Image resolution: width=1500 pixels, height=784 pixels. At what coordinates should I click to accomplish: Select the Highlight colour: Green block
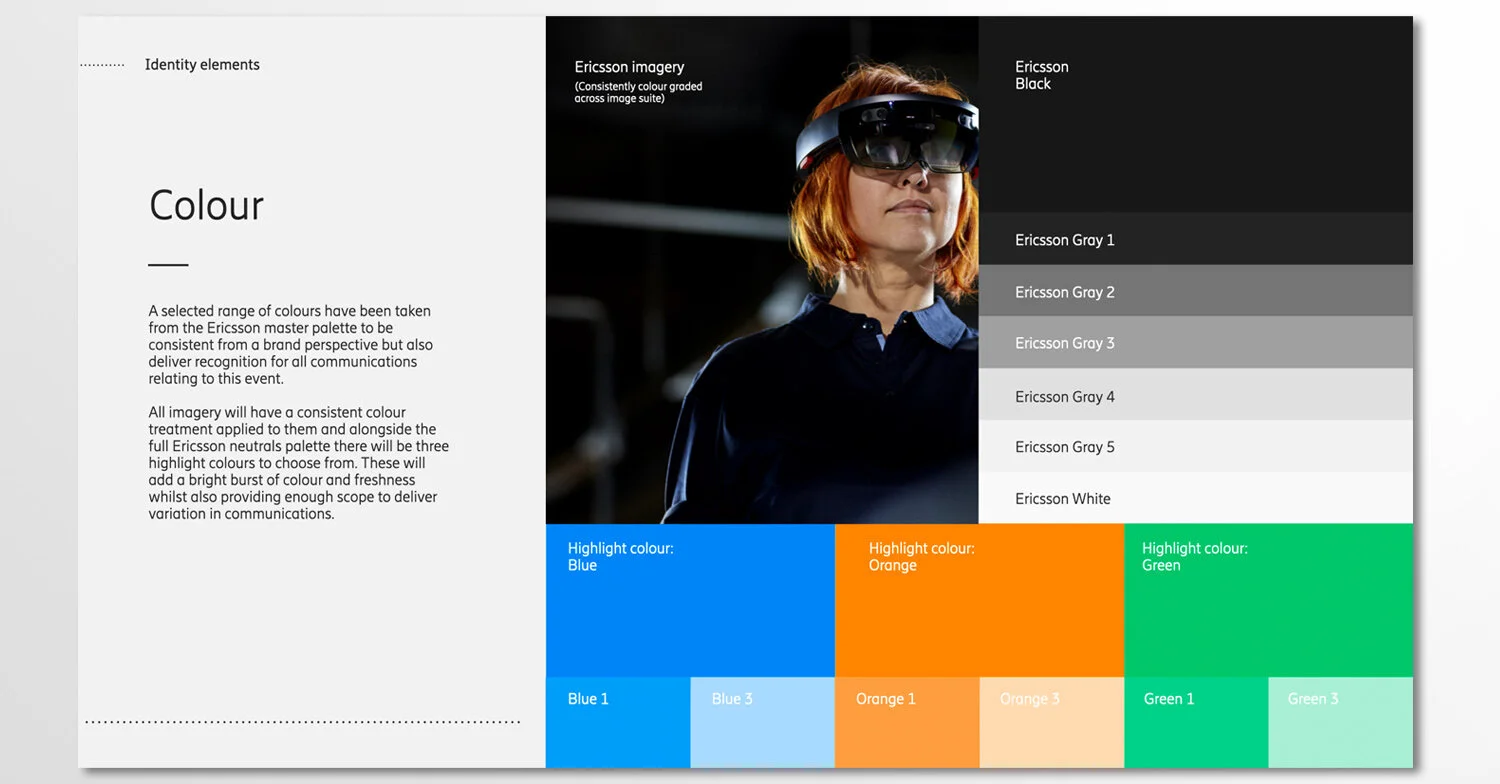pos(1268,600)
